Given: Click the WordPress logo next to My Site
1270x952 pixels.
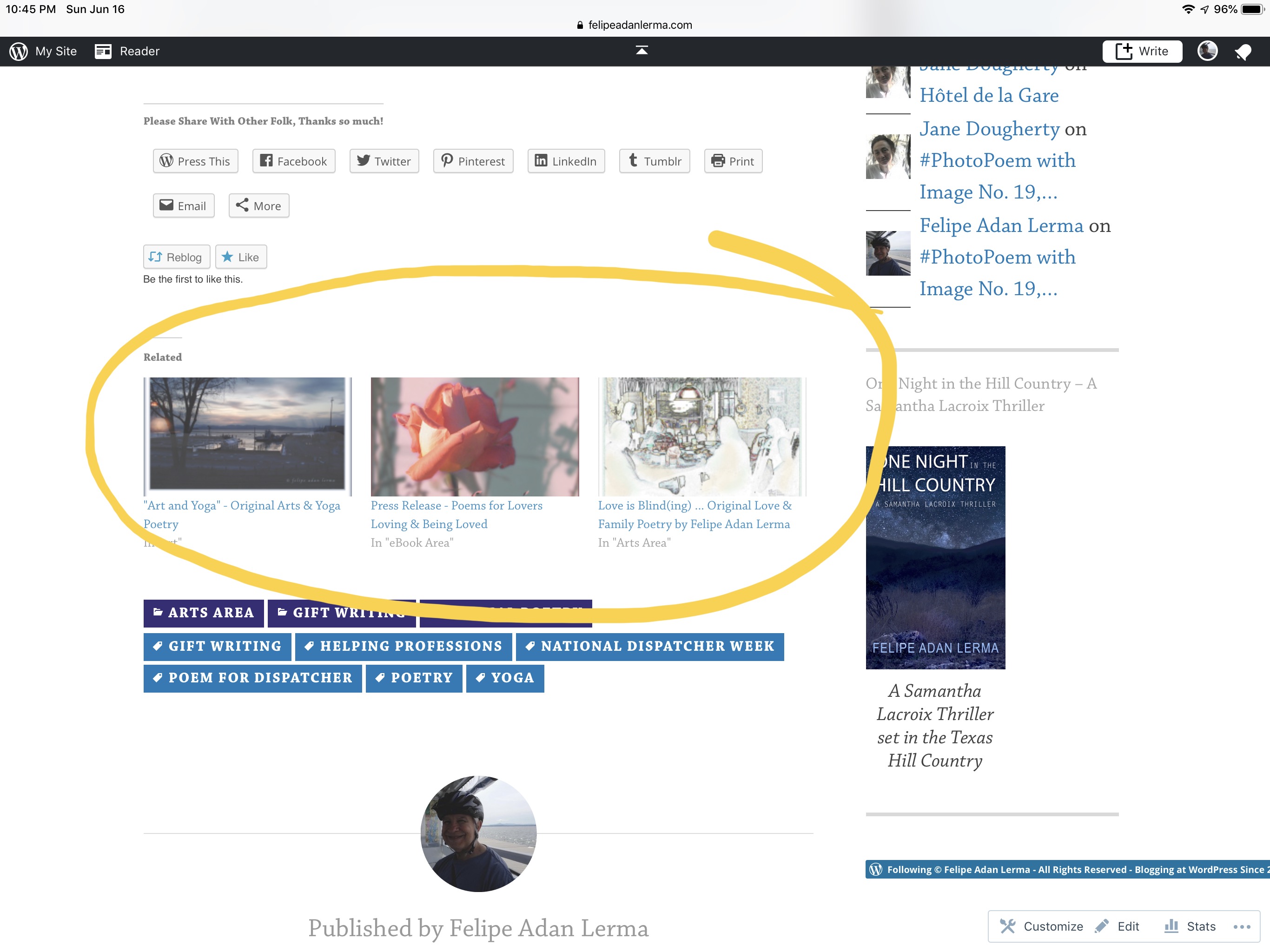Looking at the screenshot, I should [x=19, y=51].
